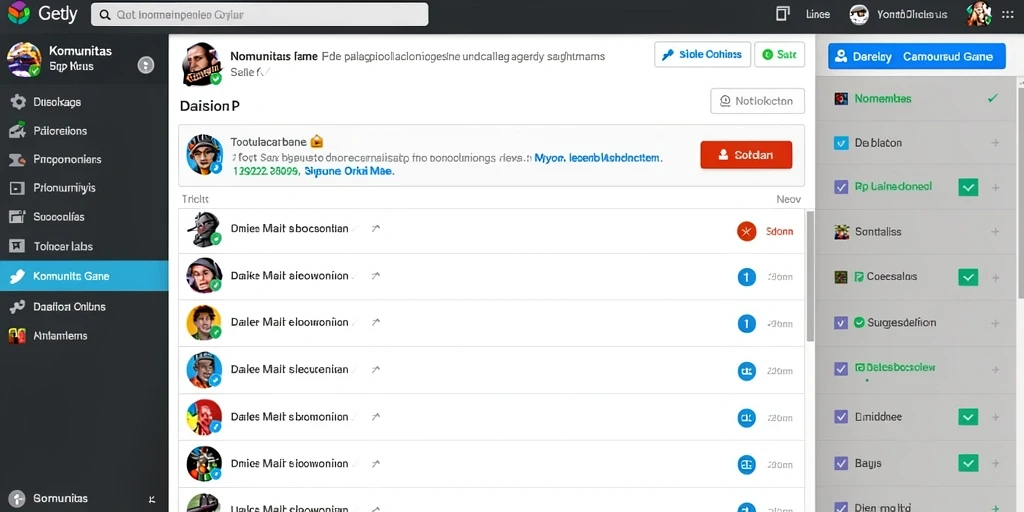Collapse the sidebar using bottom Somunitas arrow

(152, 499)
